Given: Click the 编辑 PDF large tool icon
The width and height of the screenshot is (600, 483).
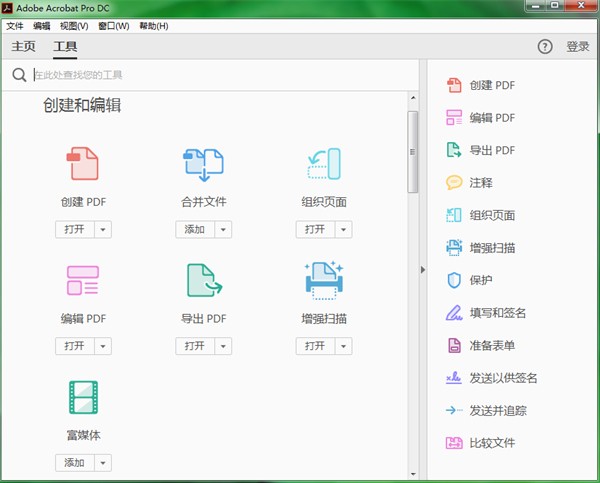Looking at the screenshot, I should (x=83, y=281).
